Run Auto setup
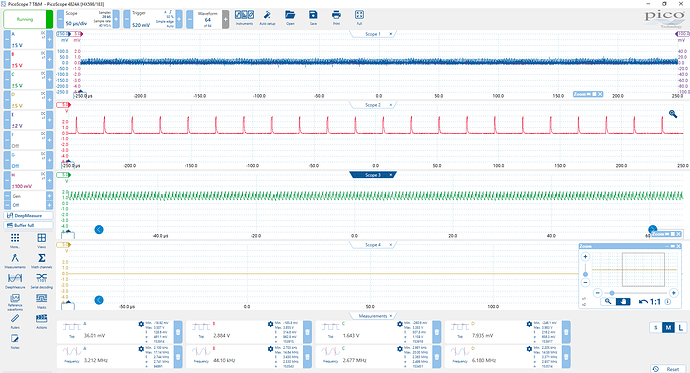 coord(267,18)
